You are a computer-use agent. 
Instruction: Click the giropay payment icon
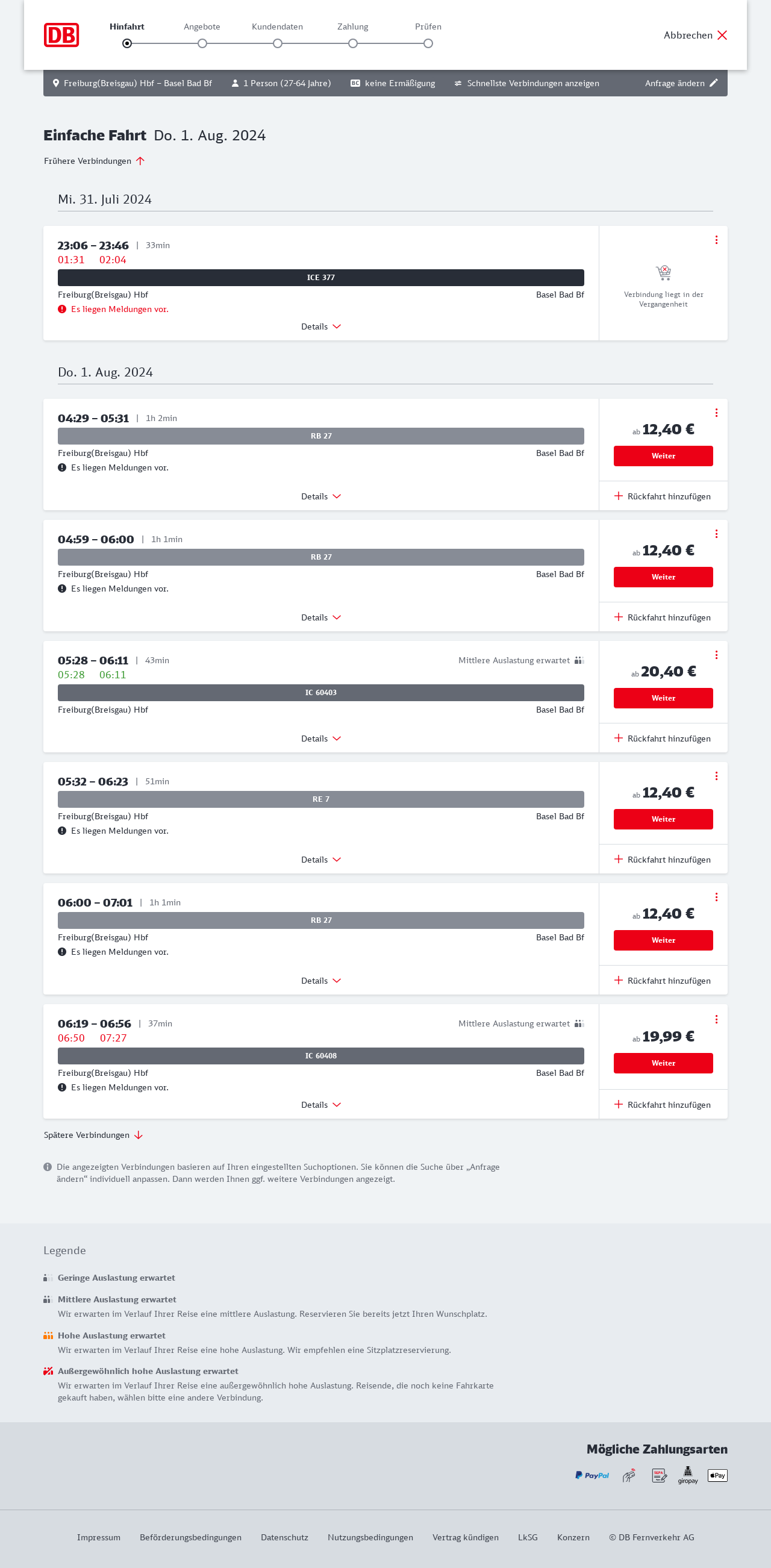688,1475
